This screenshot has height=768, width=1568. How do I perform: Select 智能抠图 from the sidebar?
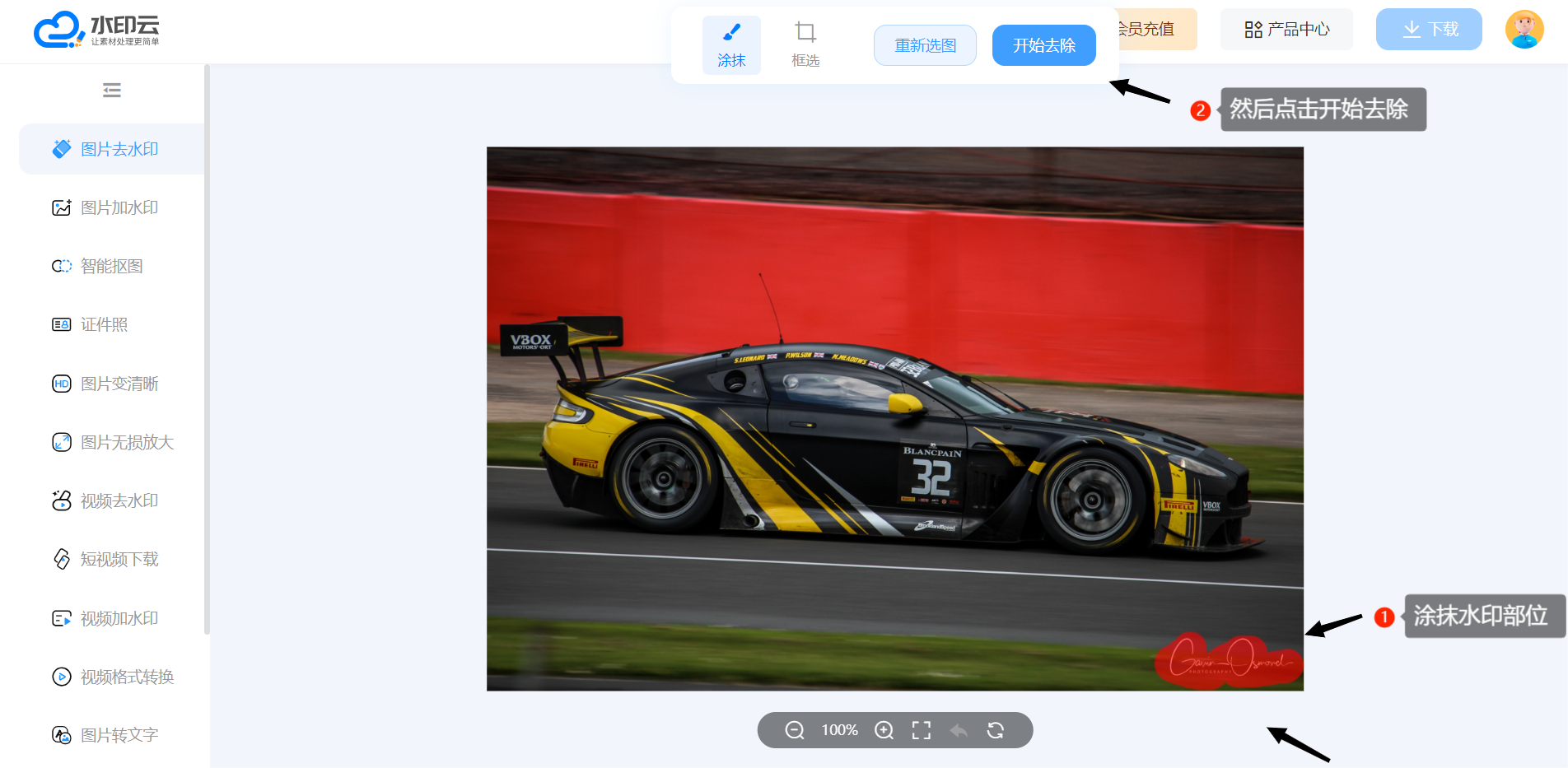click(x=111, y=267)
